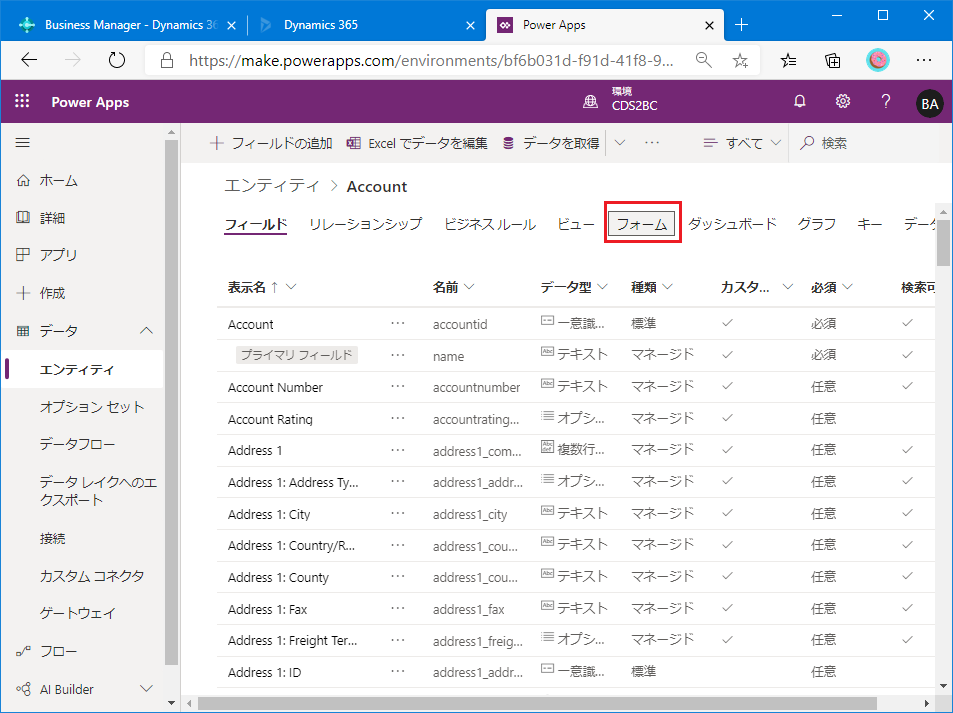Screen dimensions: 953x713
Task: Click the site lock icon in address bar
Action: (x=167, y=60)
